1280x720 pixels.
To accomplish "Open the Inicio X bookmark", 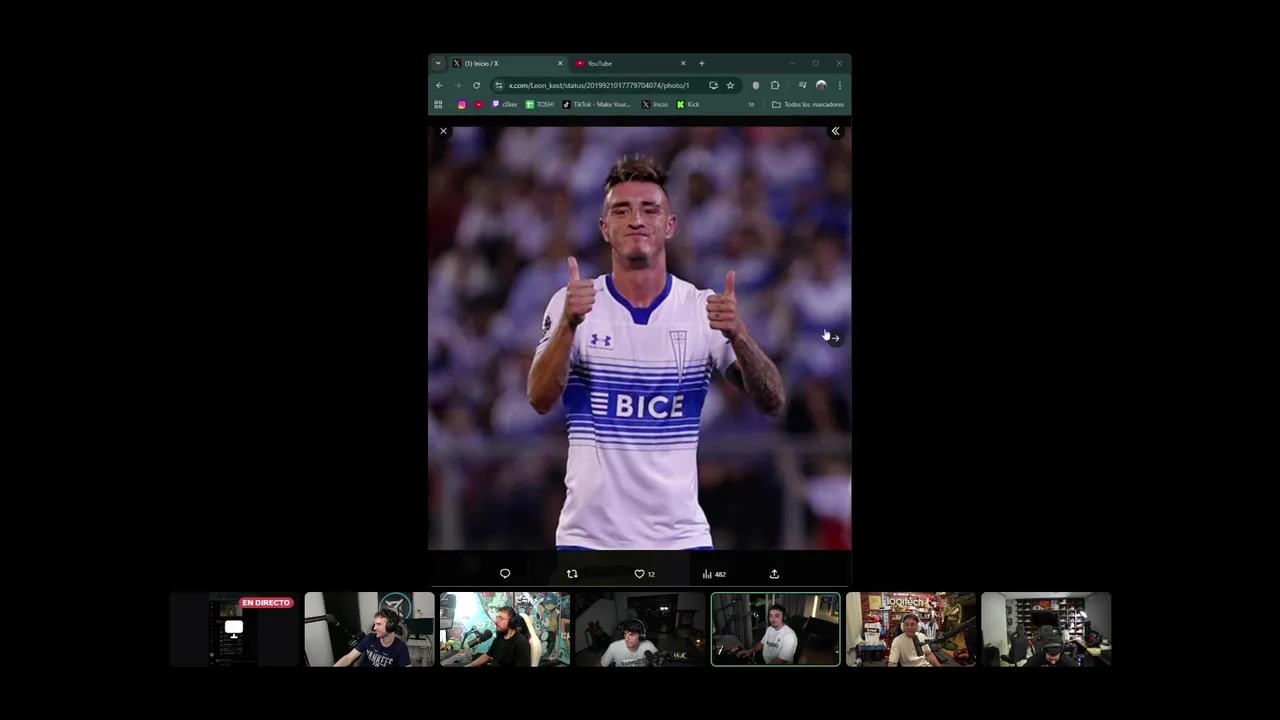I will pyautogui.click(x=655, y=104).
